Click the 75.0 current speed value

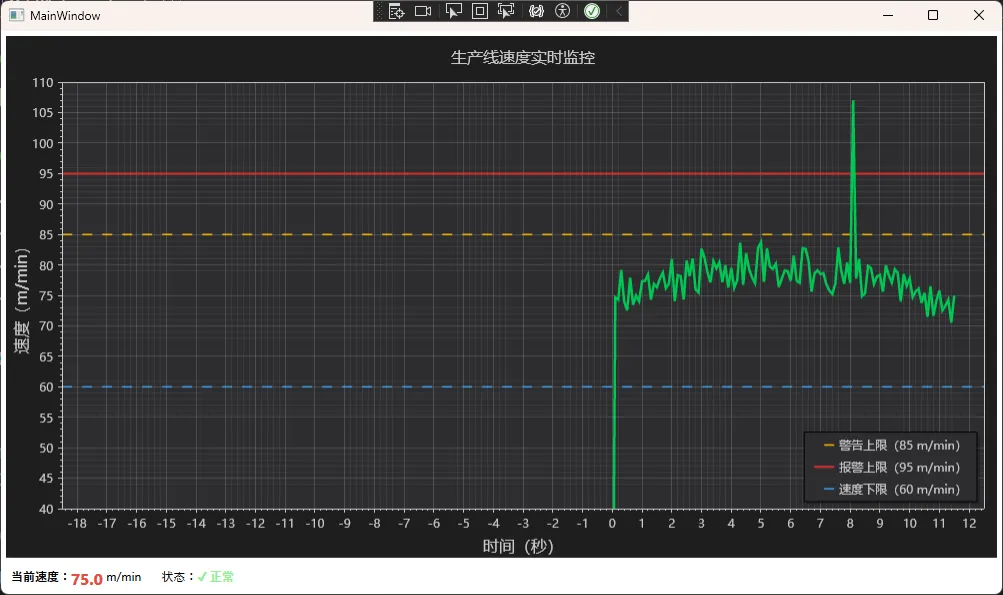[86, 579]
